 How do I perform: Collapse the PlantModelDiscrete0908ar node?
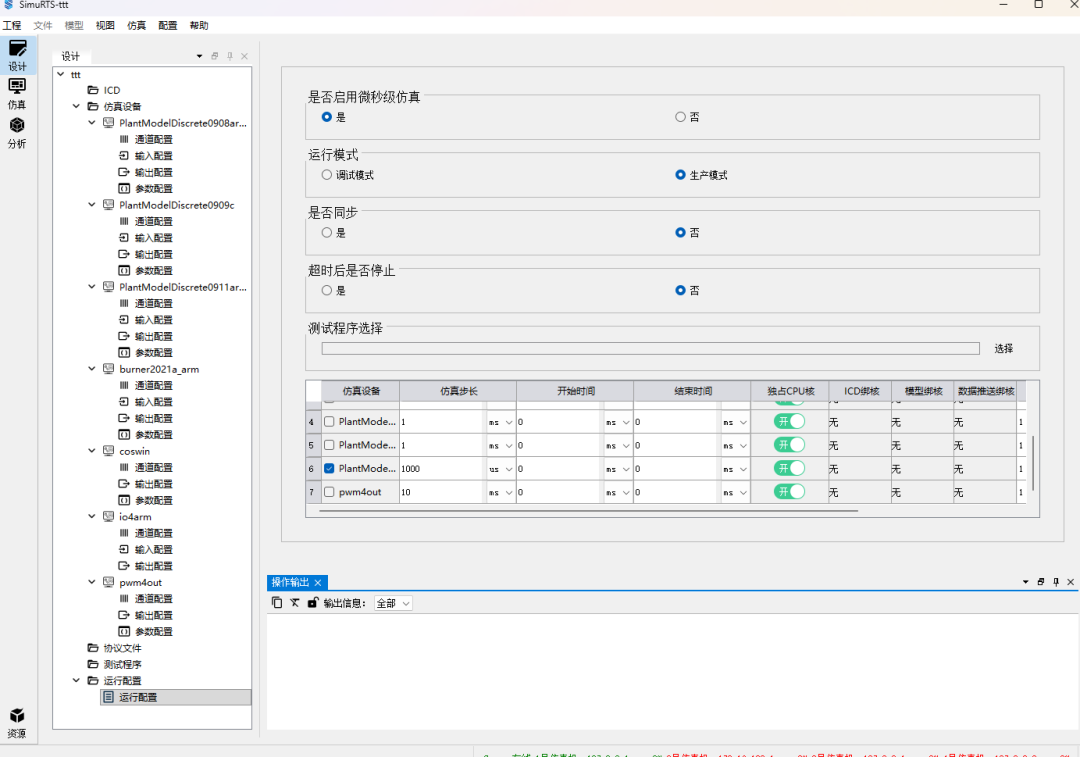[x=92, y=123]
